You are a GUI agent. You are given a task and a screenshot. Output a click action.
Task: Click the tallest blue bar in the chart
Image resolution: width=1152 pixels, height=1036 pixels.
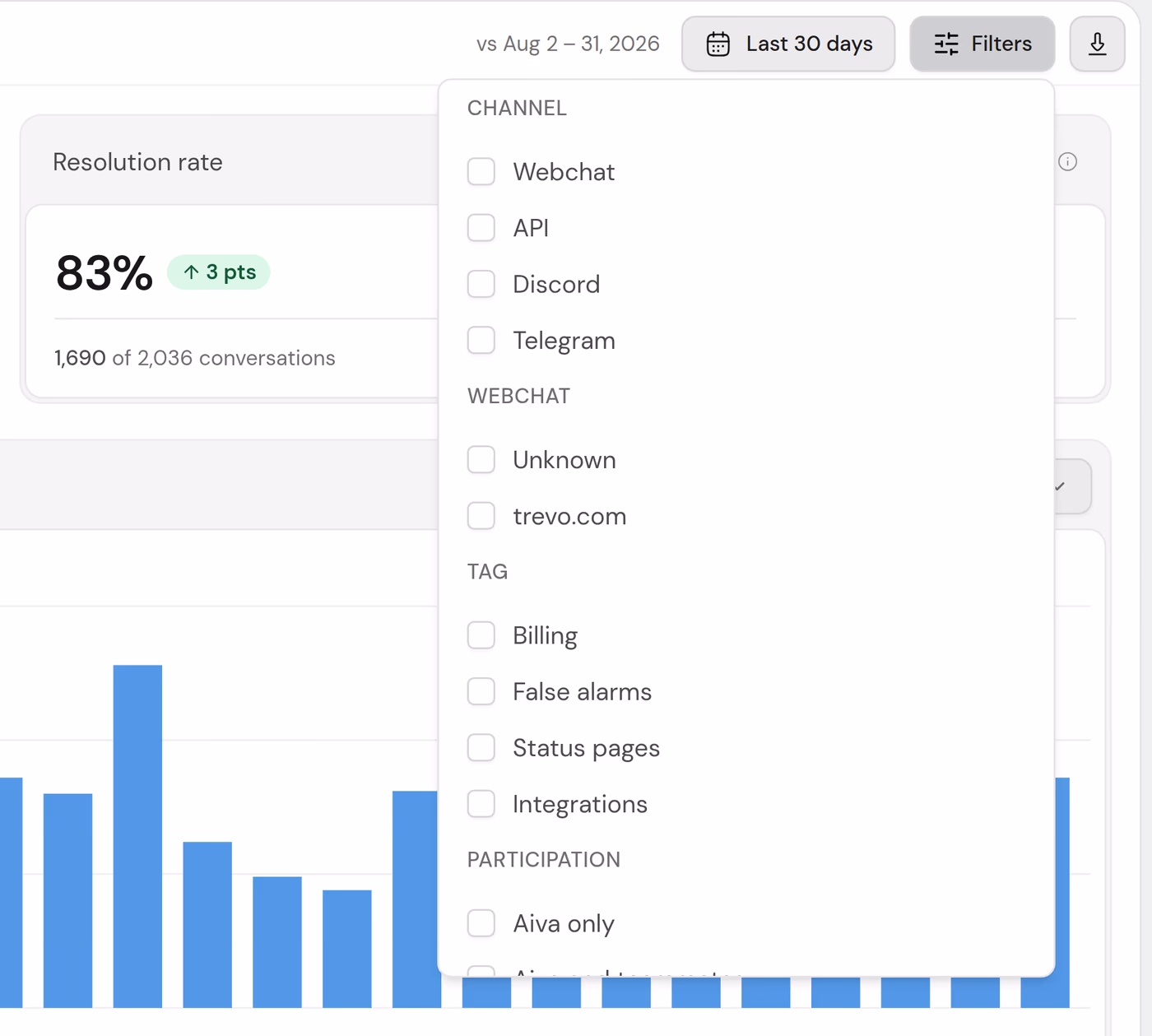point(137,836)
